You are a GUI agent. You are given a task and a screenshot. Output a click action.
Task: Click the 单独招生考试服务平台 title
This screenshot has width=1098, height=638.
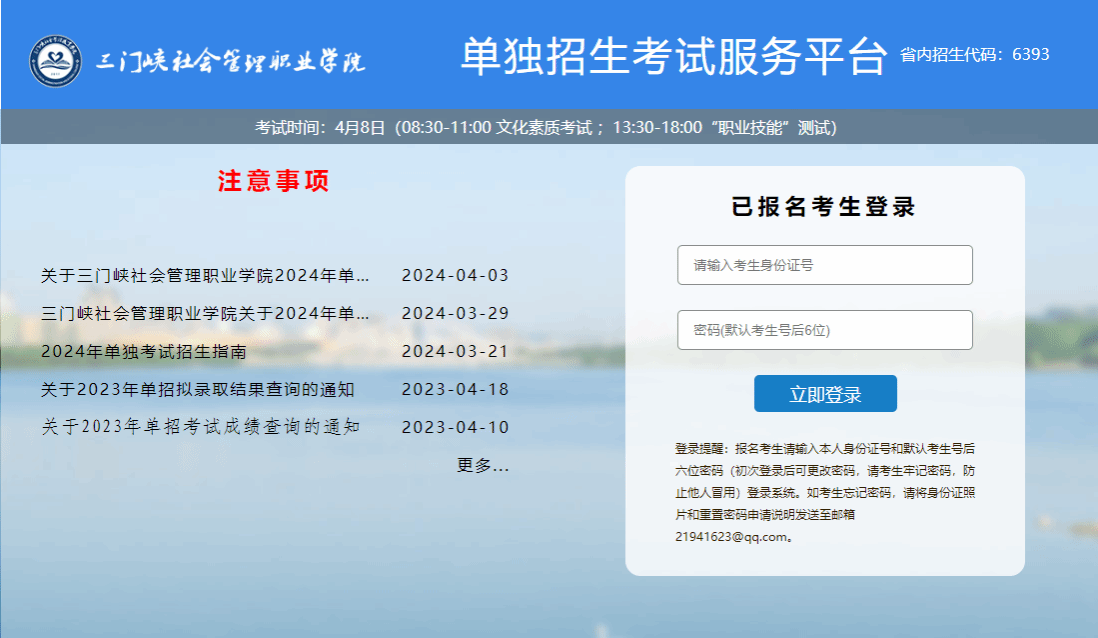tap(673, 57)
